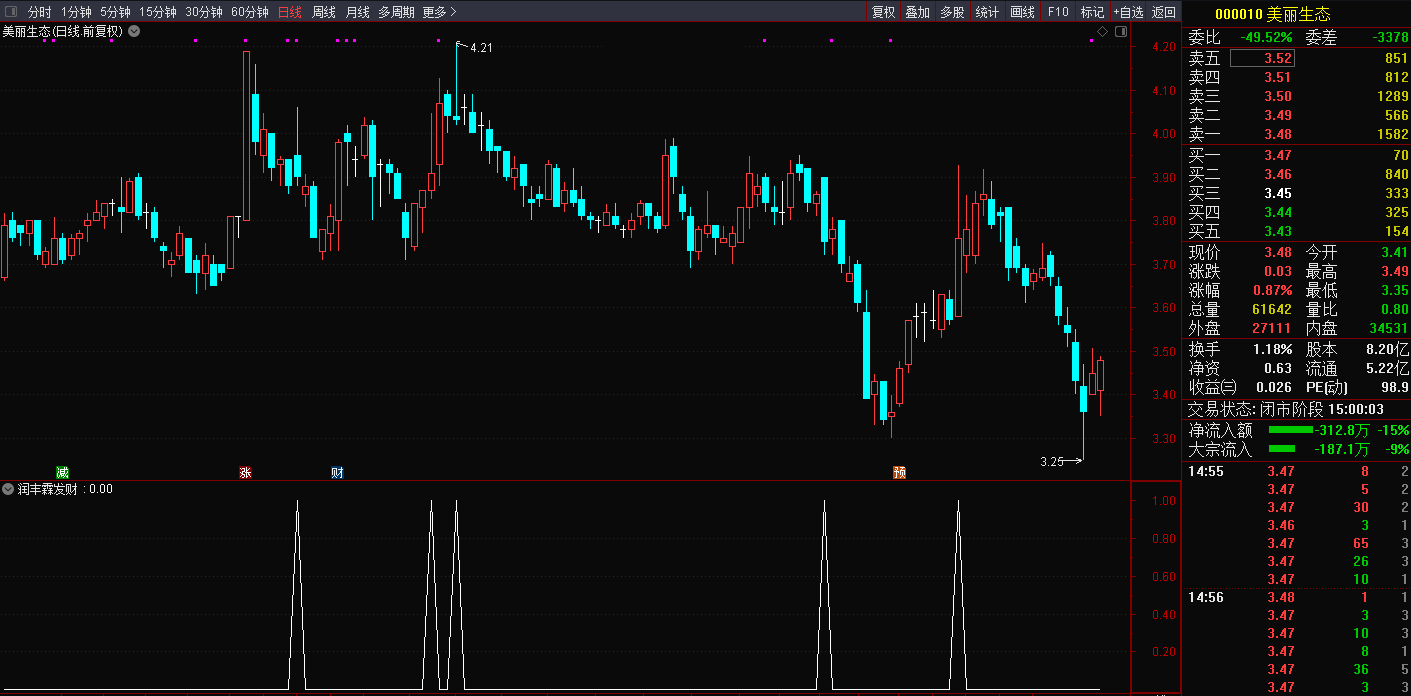Open the 多周期 multi-period view
Viewport: 1411px width, 696px height.
coord(396,12)
